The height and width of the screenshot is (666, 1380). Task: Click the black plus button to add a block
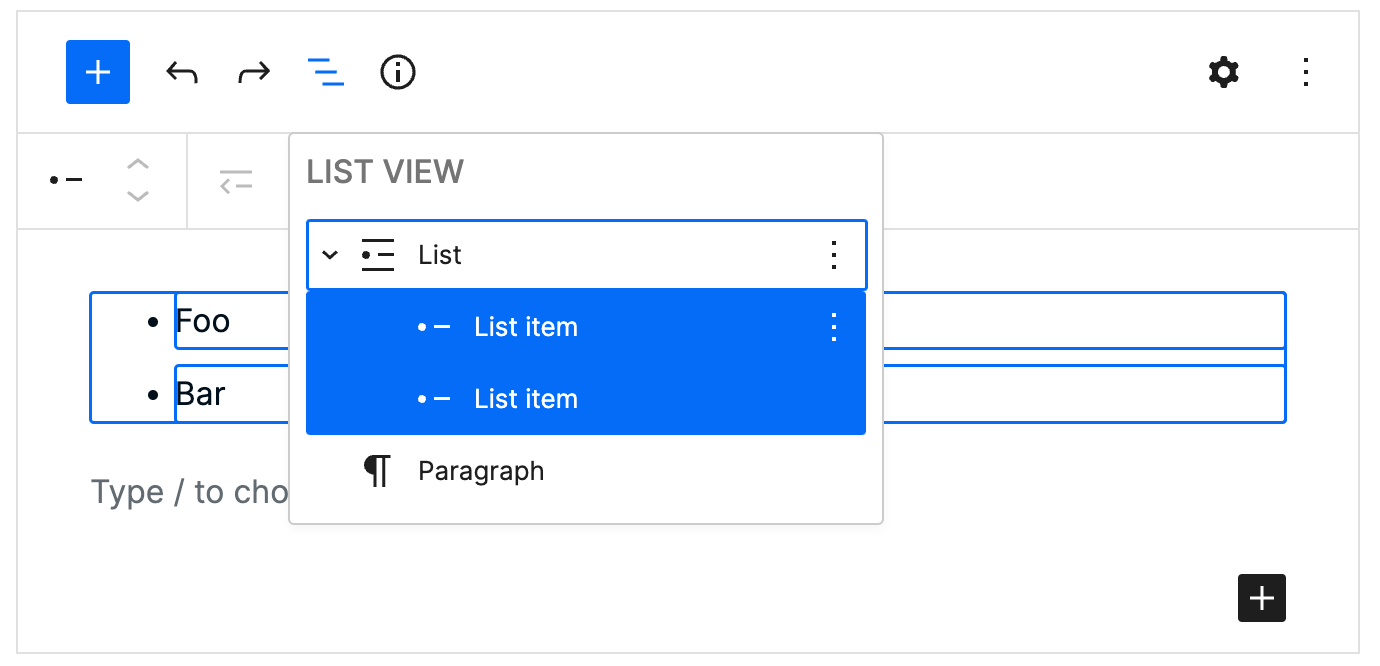[x=1261, y=597]
